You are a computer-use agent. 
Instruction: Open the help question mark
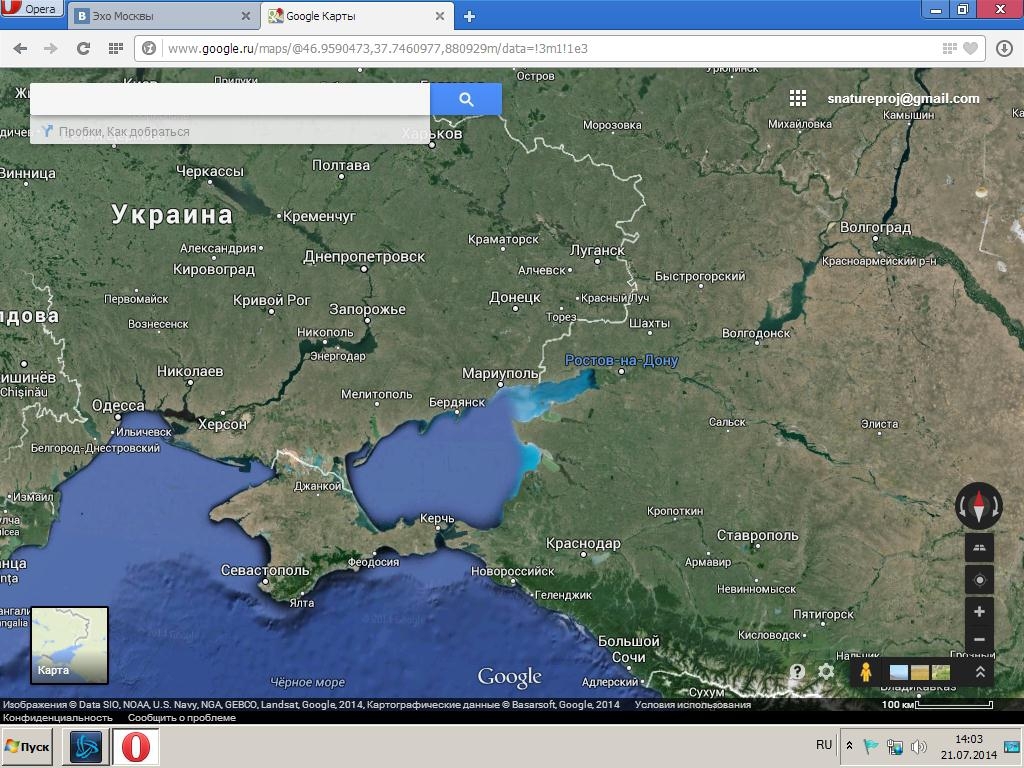[x=797, y=672]
